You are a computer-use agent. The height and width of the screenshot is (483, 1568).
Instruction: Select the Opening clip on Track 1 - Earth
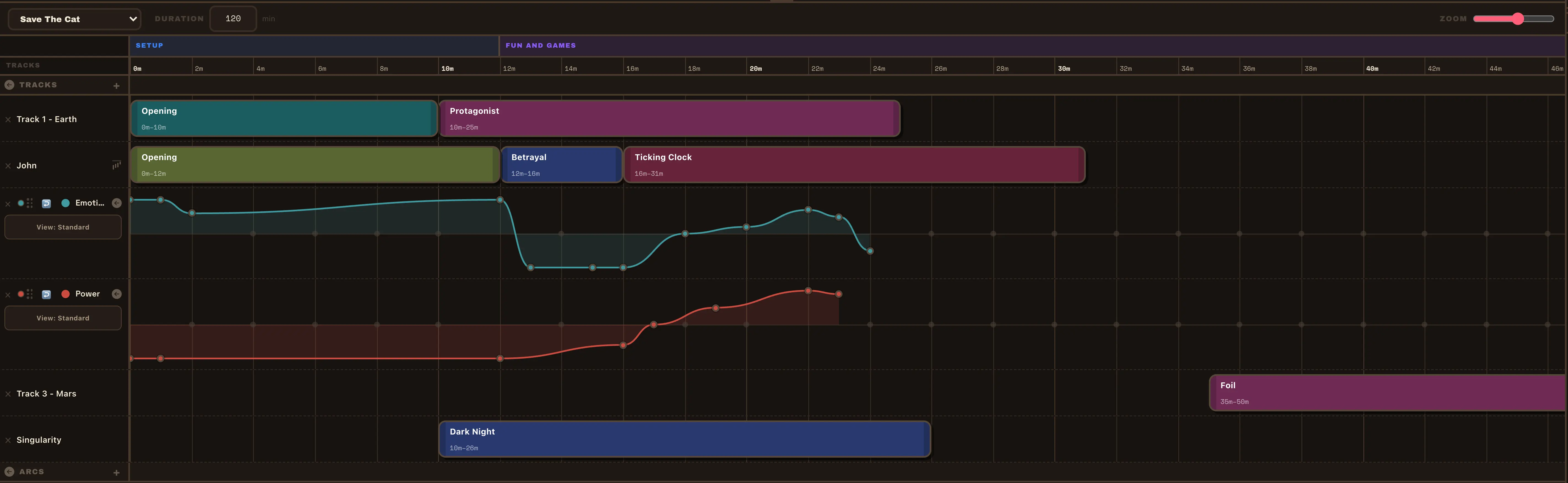point(284,119)
